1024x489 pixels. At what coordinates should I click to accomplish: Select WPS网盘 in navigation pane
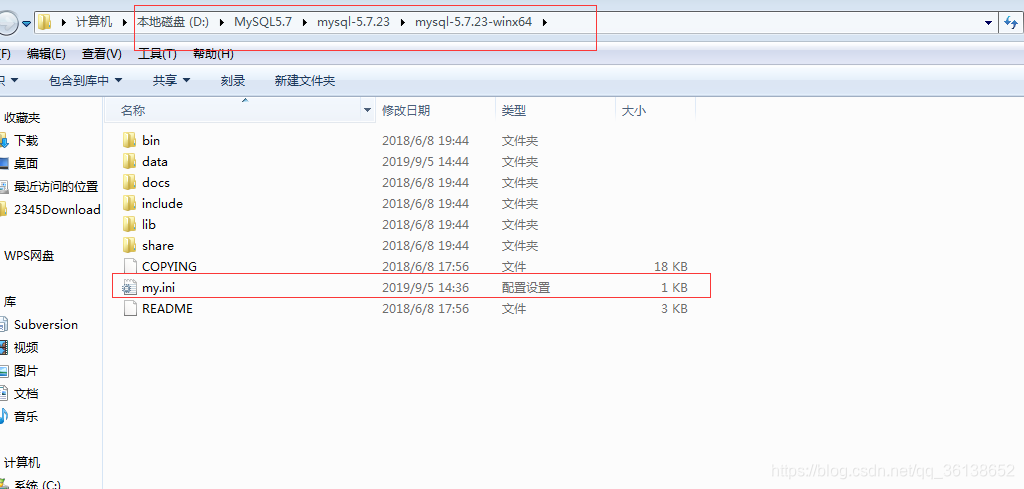(x=29, y=256)
